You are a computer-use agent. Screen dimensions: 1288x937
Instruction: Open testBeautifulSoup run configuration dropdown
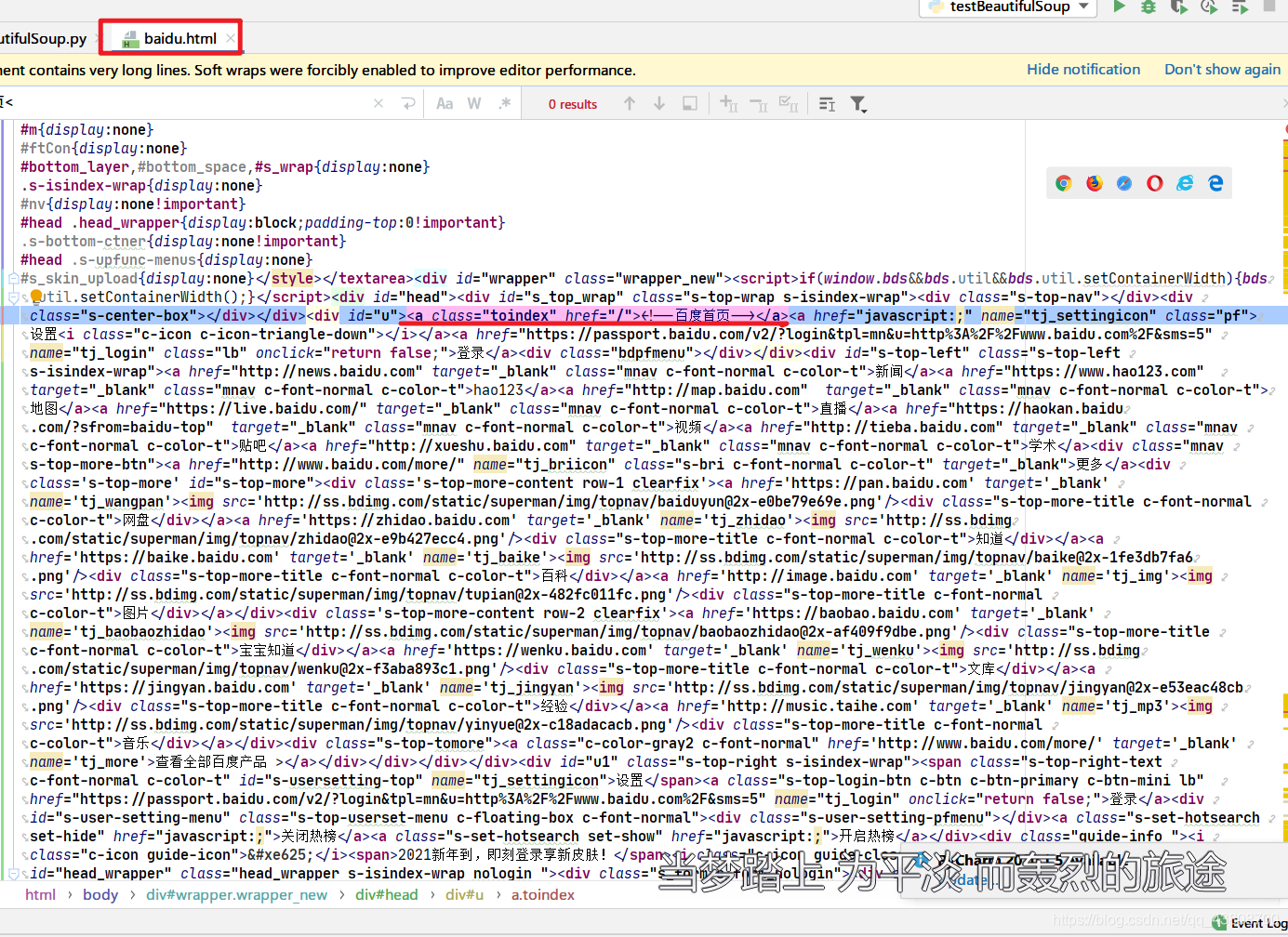pyautogui.click(x=1008, y=7)
